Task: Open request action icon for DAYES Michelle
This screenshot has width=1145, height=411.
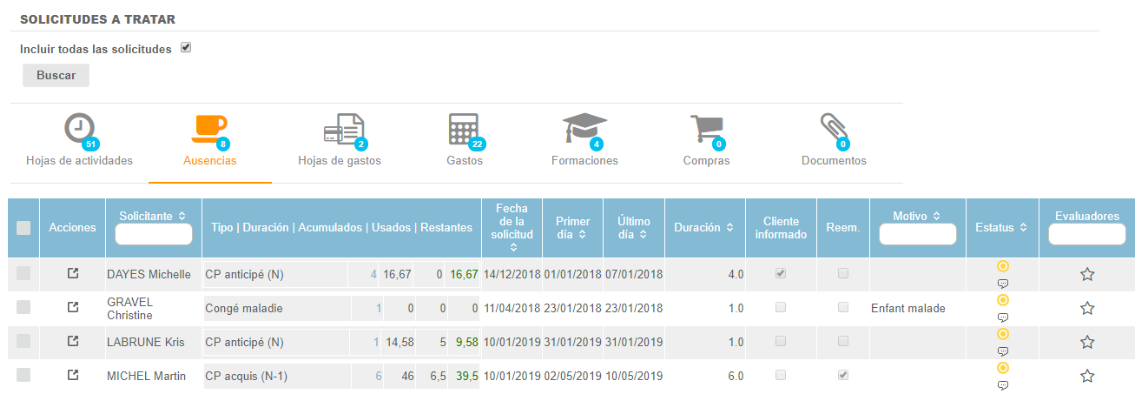Action: point(72,274)
